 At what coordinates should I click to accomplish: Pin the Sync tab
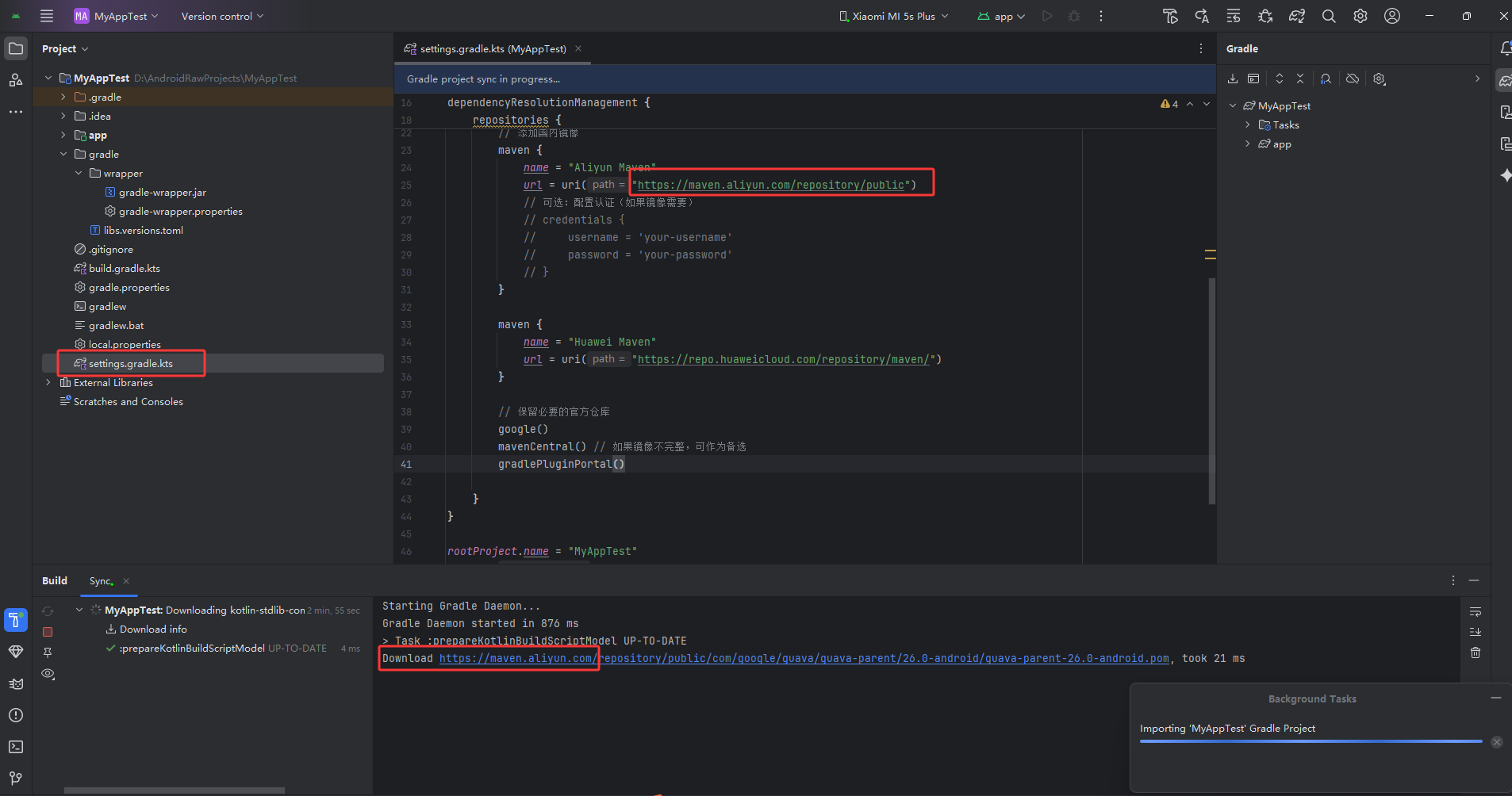(48, 652)
